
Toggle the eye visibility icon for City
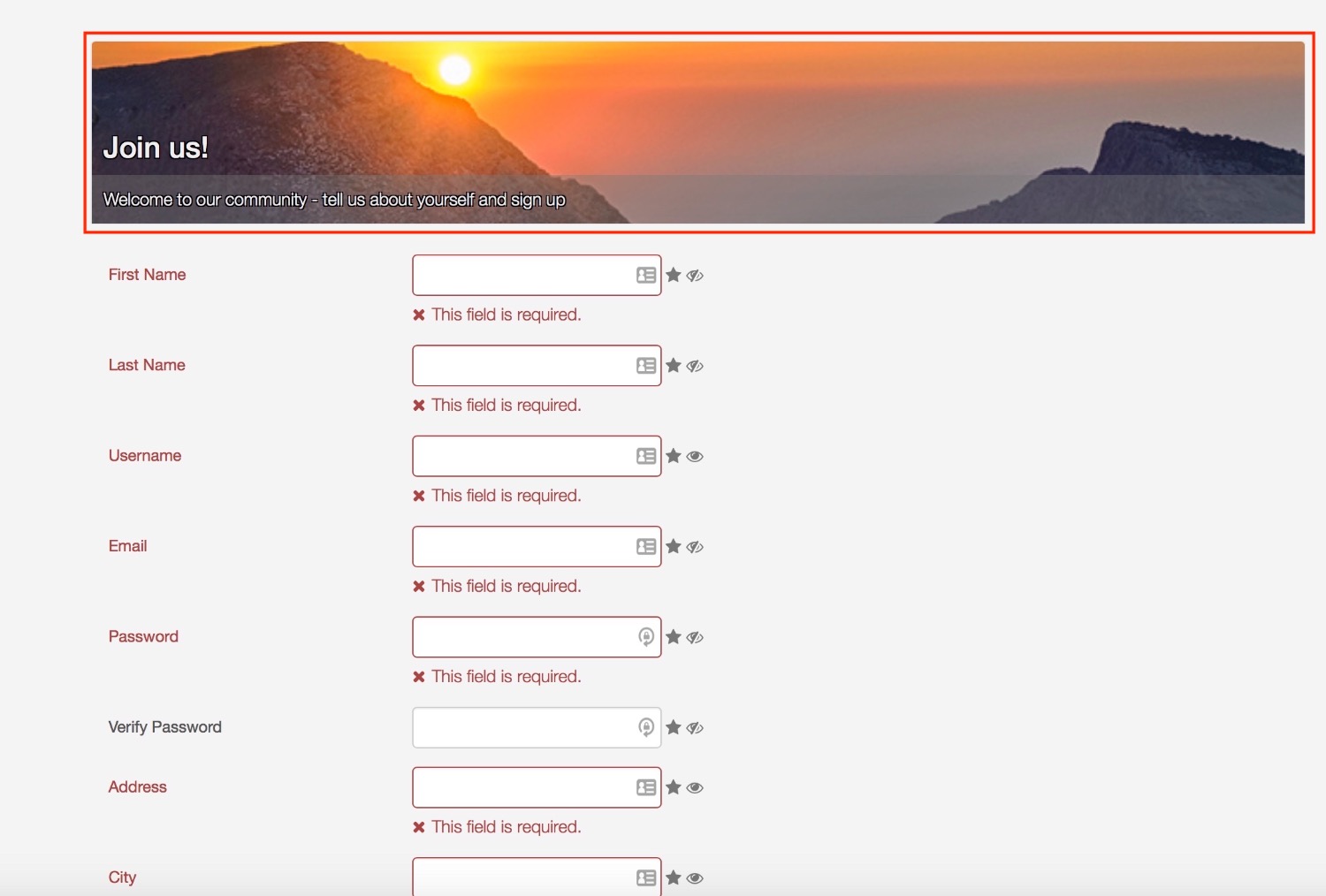[x=695, y=878]
